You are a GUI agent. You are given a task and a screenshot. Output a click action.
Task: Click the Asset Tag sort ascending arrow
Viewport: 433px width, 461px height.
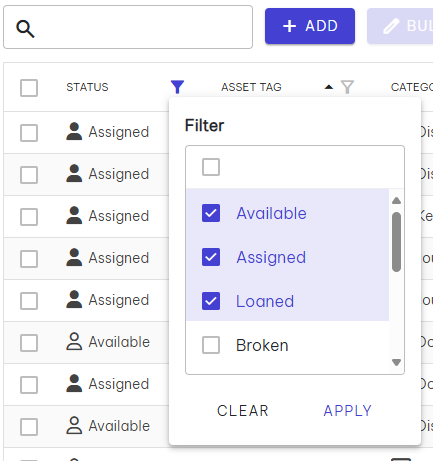(329, 87)
